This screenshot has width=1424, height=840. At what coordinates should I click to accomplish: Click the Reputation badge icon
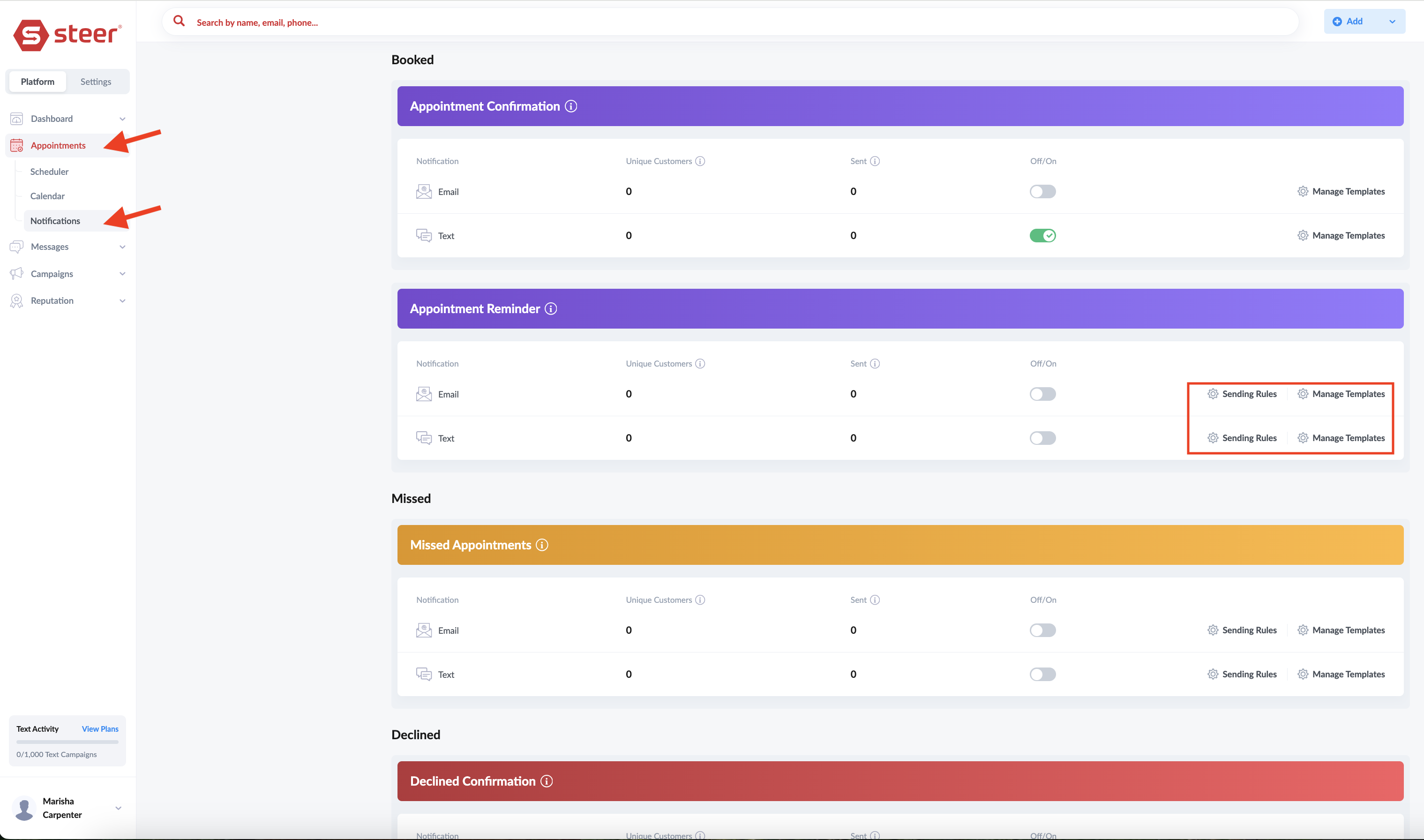click(x=16, y=300)
